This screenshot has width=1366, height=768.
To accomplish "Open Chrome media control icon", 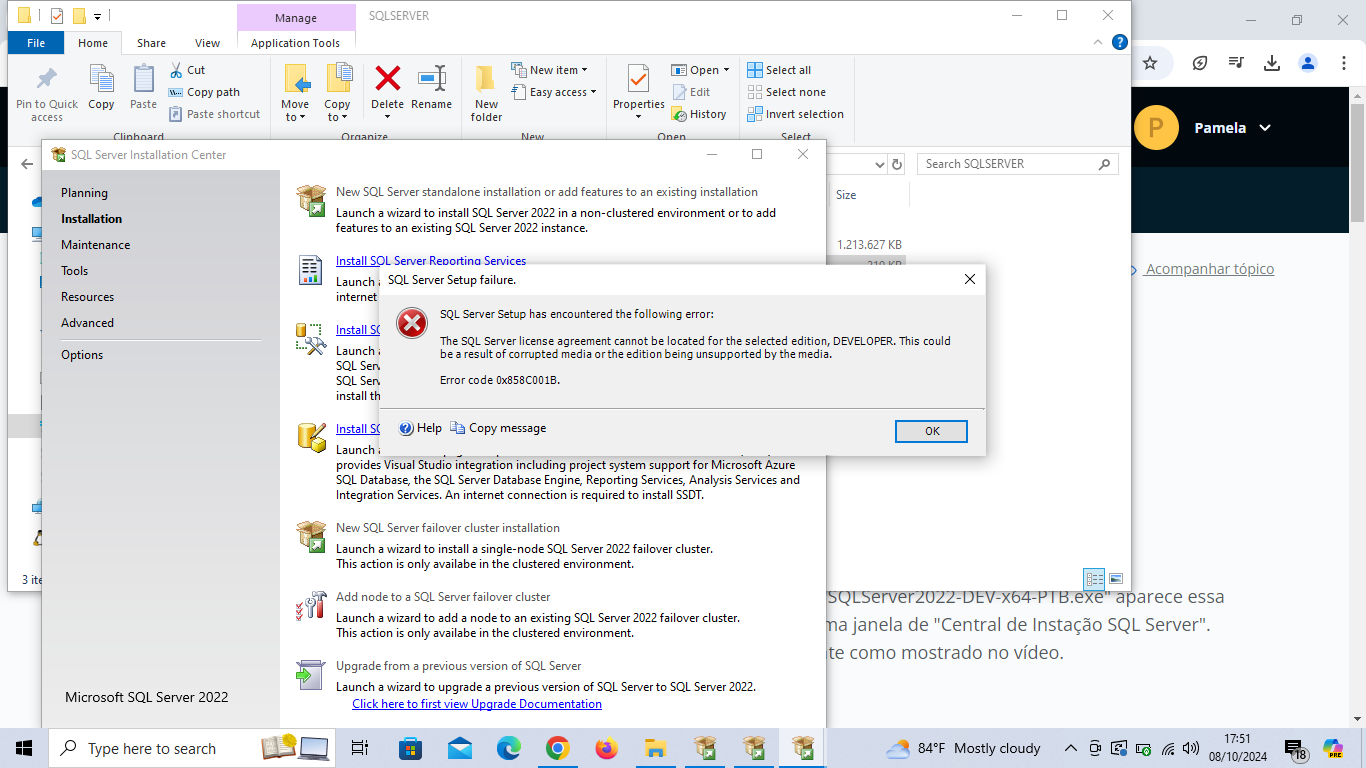I will pos(1236,63).
